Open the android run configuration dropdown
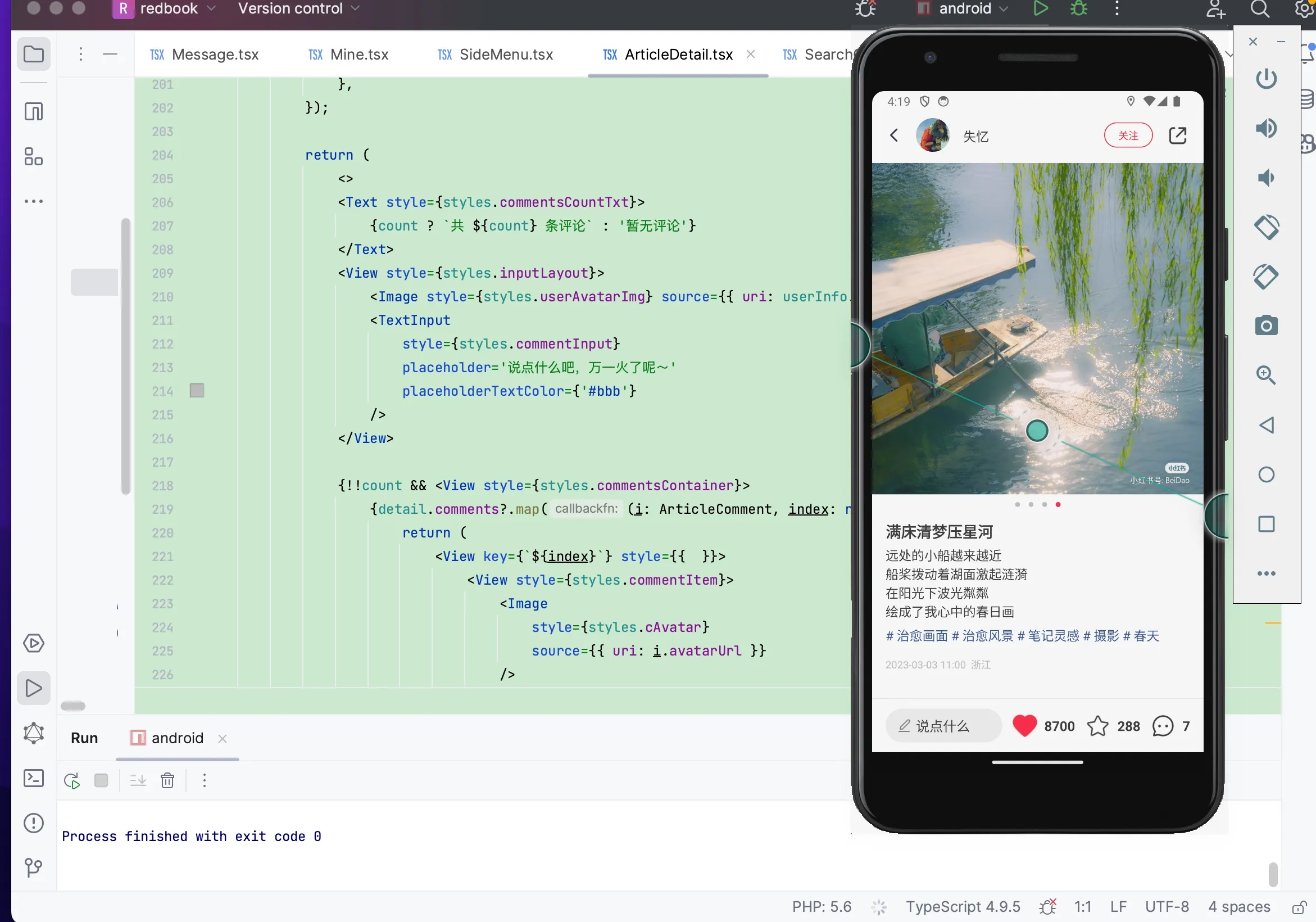The width and height of the screenshot is (1316, 922). click(x=963, y=8)
